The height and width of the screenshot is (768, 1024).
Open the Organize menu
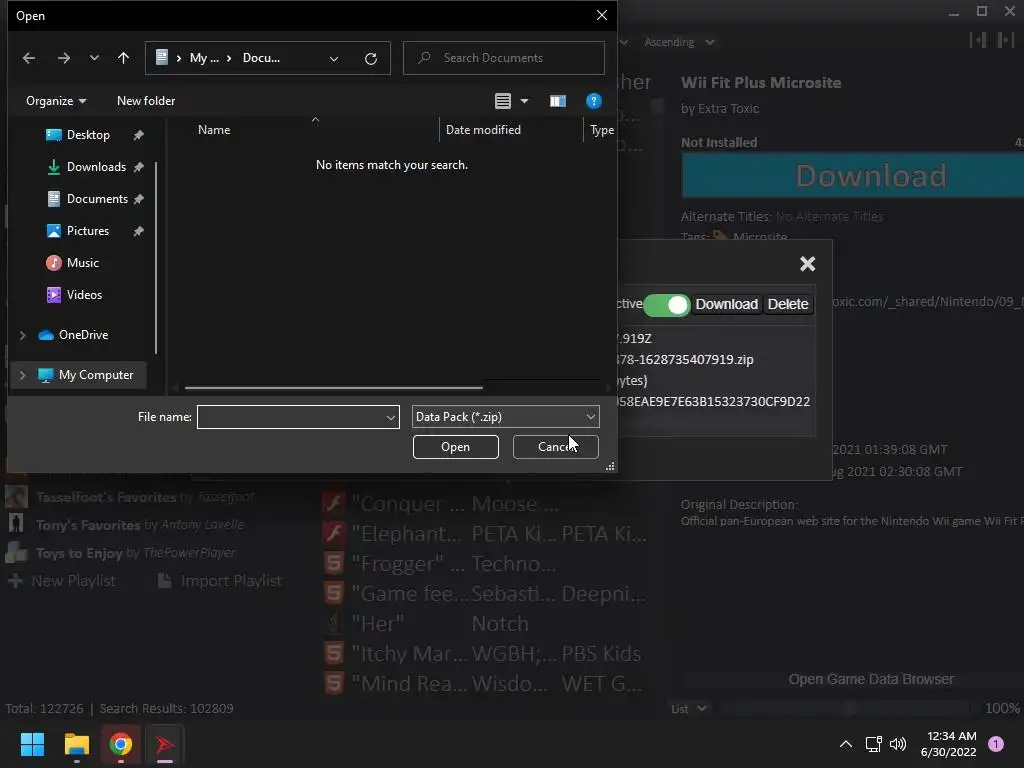click(56, 101)
